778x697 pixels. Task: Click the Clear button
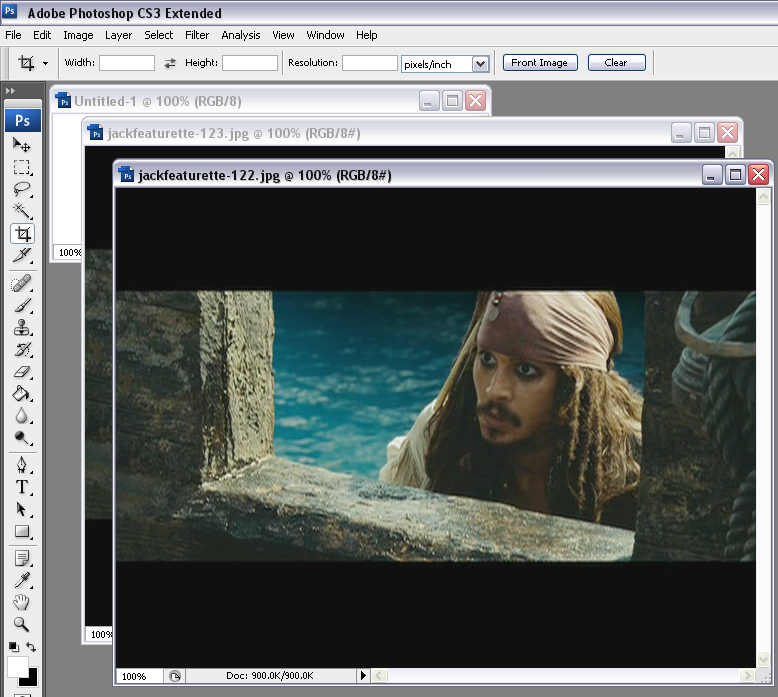(616, 63)
